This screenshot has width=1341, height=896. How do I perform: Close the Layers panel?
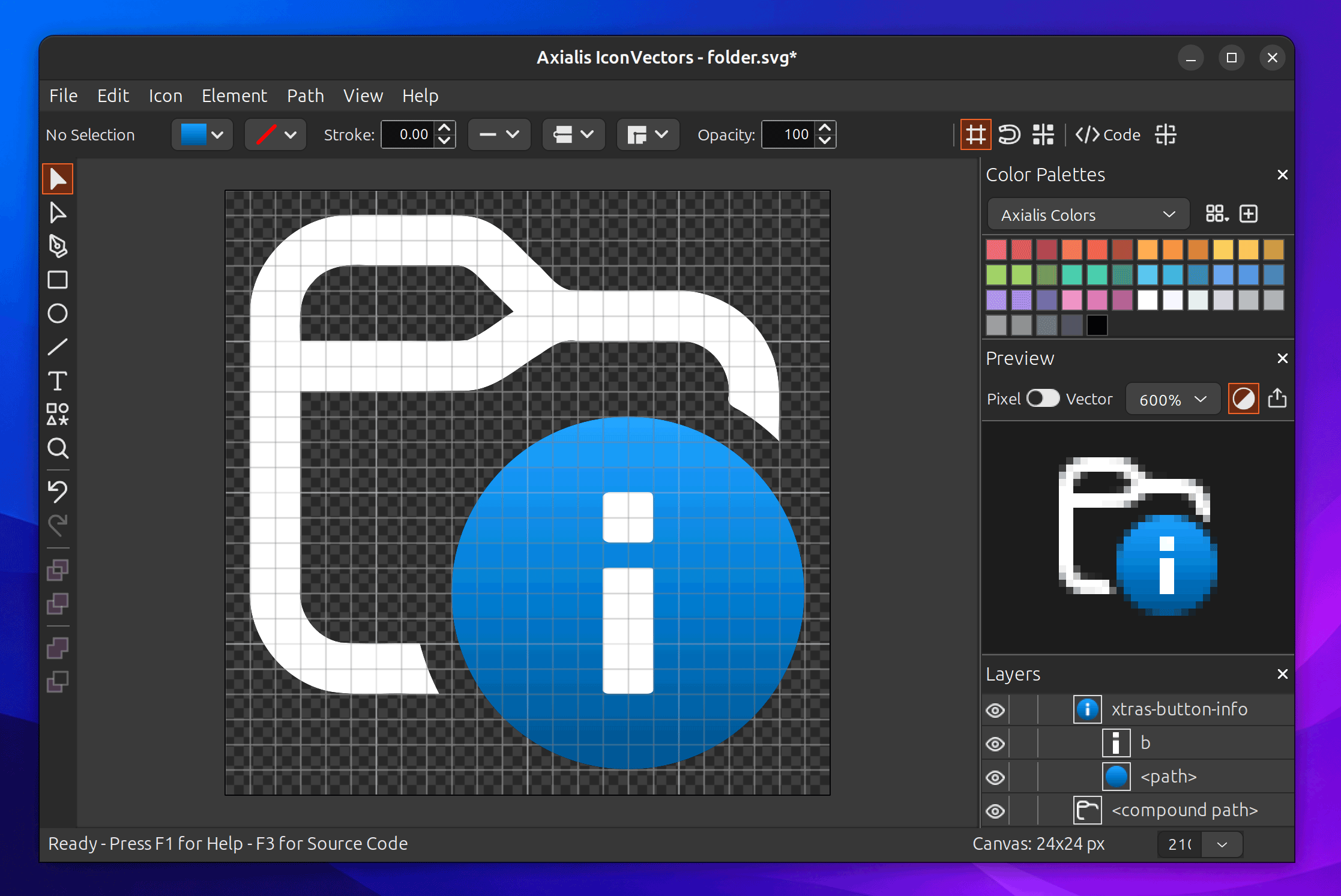(x=1283, y=674)
